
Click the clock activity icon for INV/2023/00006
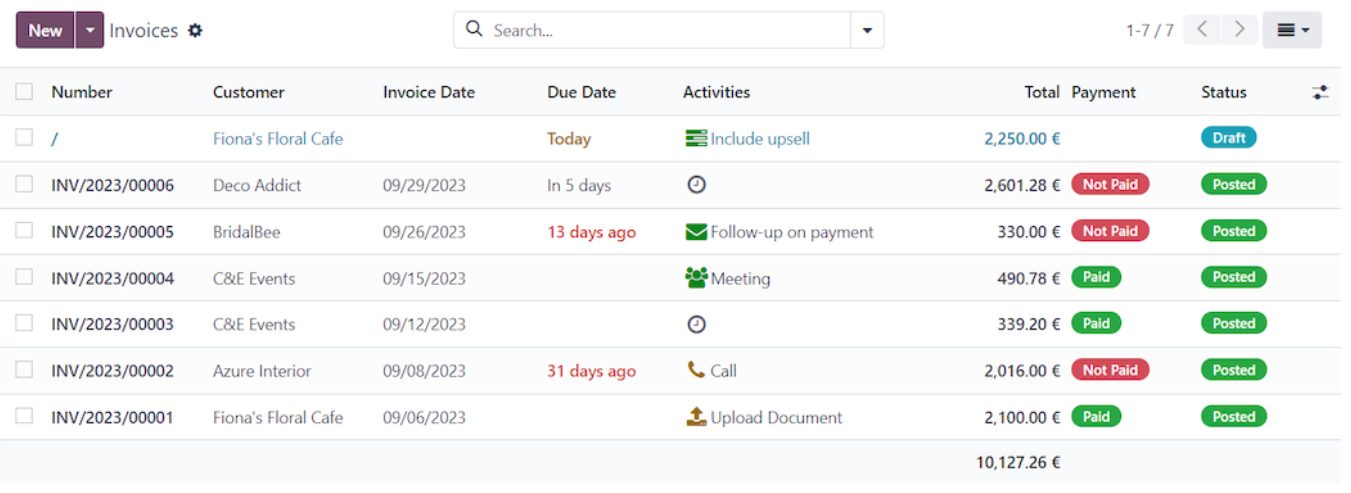click(696, 185)
